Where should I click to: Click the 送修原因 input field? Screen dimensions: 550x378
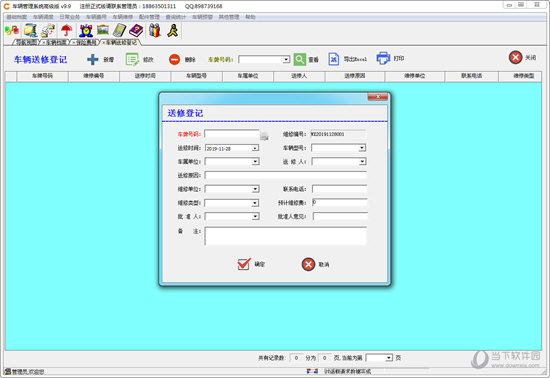pos(286,175)
